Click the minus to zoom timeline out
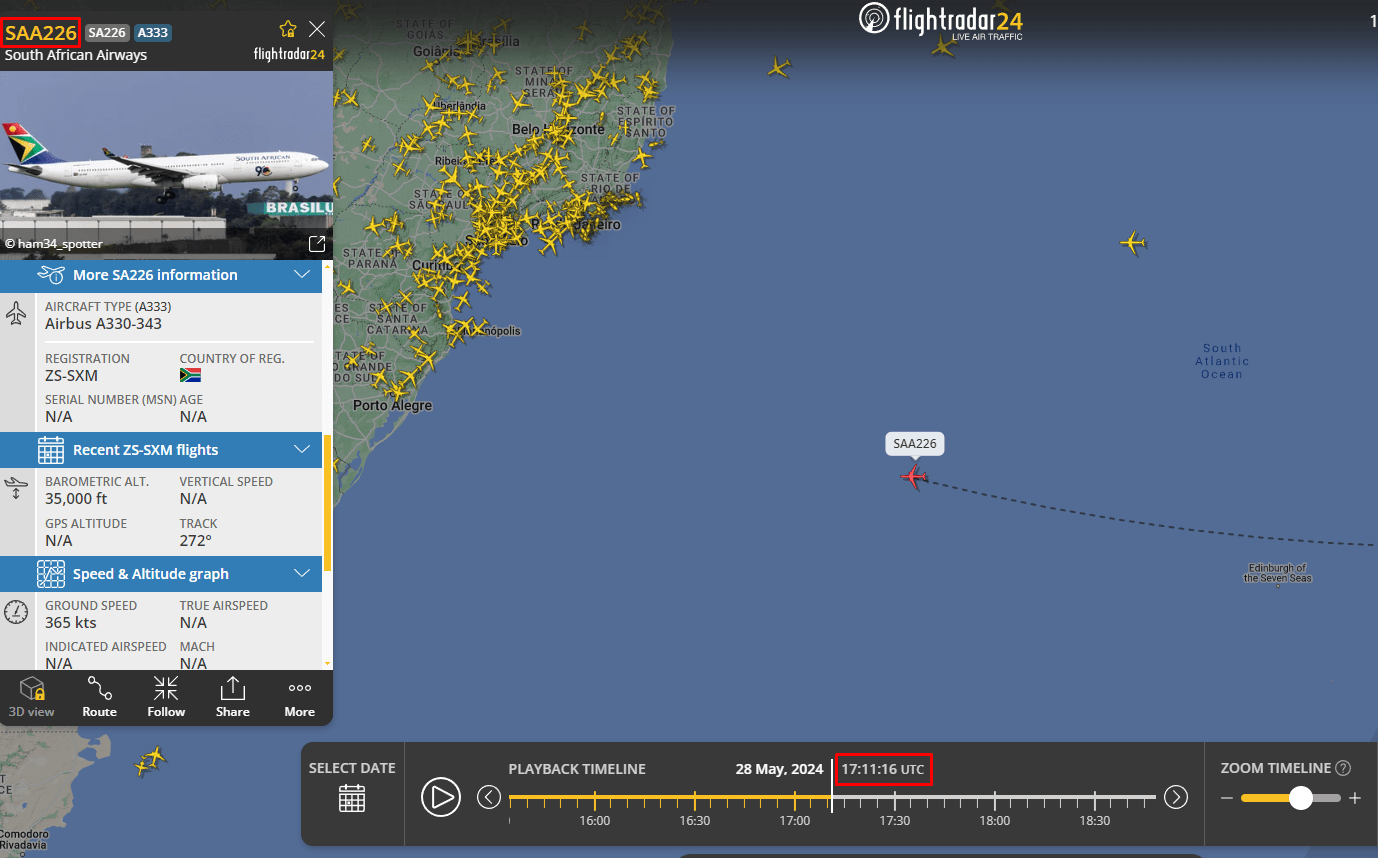The width and height of the screenshot is (1378, 858). click(1227, 798)
